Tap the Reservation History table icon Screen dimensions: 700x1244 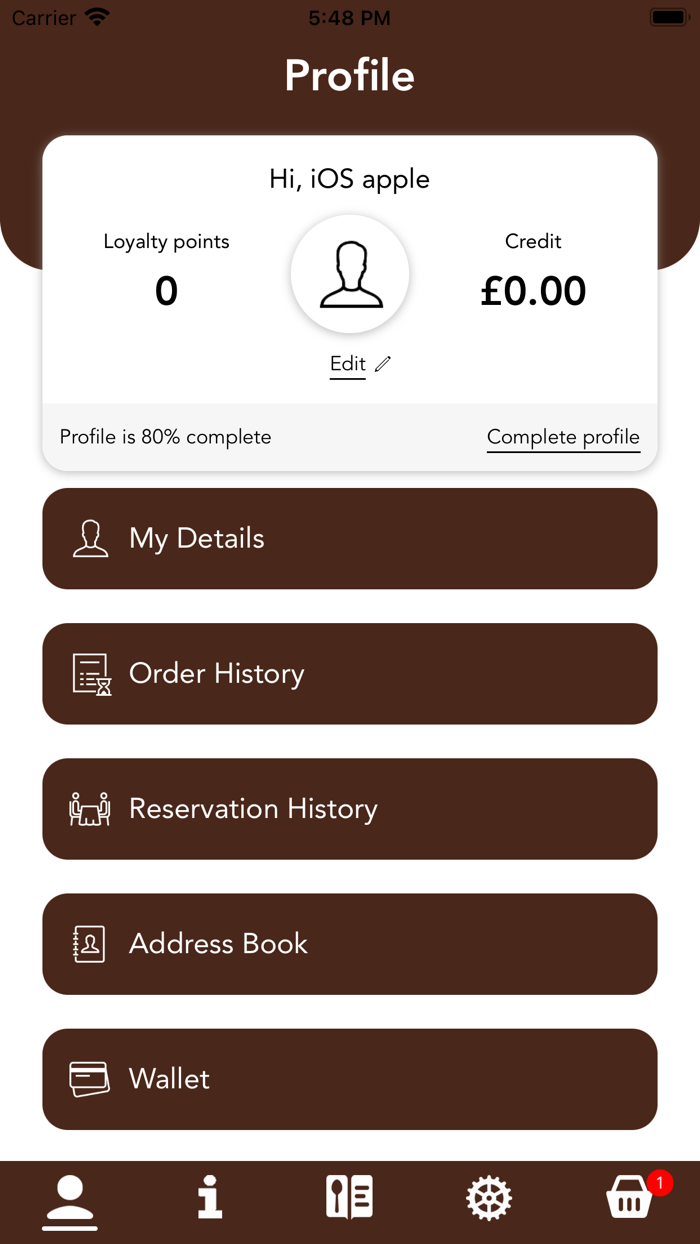[x=90, y=809]
